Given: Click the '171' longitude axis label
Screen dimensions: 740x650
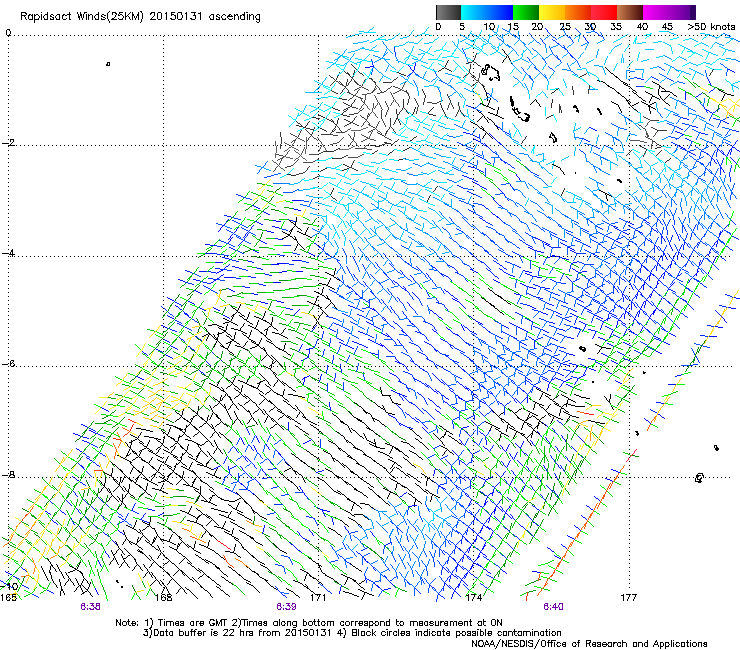Looking at the screenshot, I should 318,598.
